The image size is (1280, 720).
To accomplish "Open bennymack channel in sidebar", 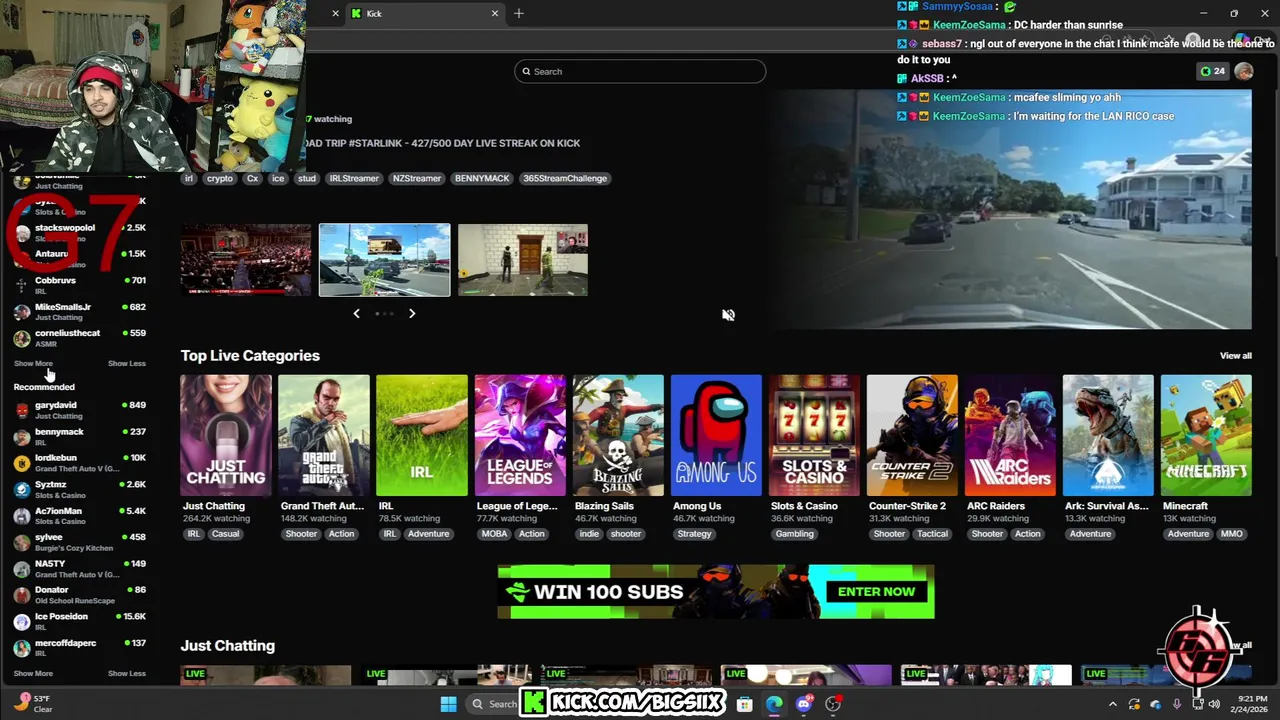I will (x=80, y=436).
